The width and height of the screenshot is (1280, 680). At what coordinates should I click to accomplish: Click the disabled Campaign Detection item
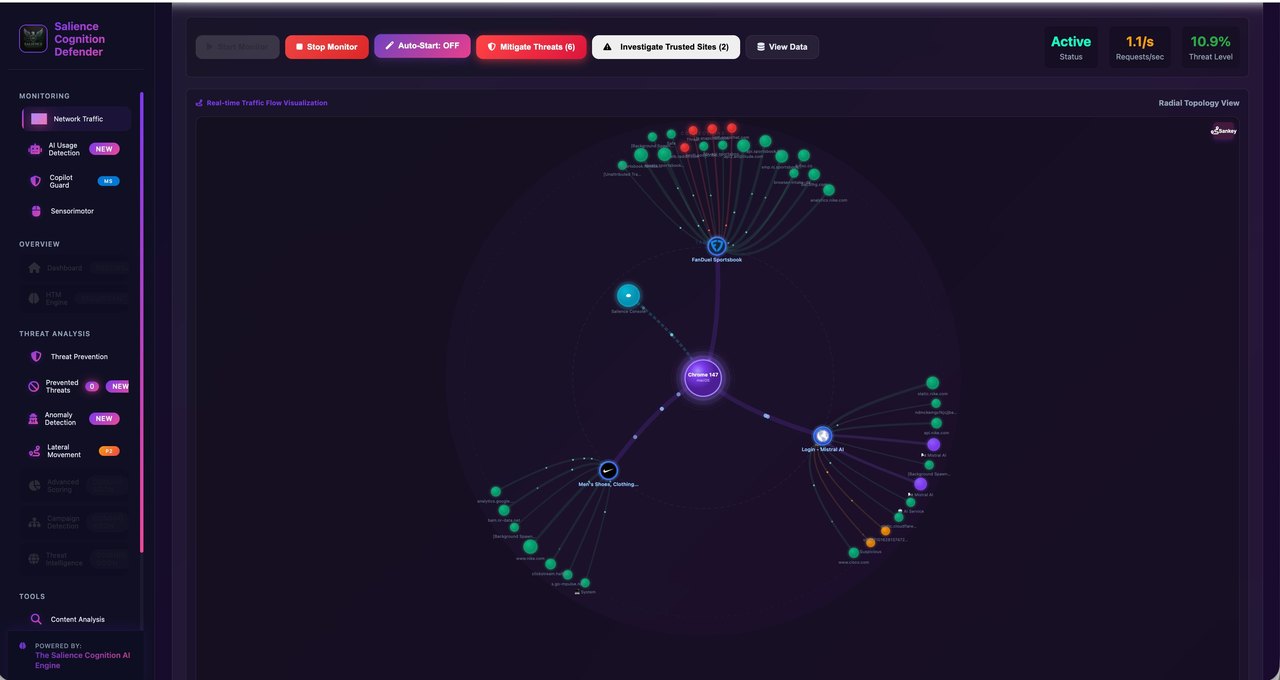click(76, 521)
